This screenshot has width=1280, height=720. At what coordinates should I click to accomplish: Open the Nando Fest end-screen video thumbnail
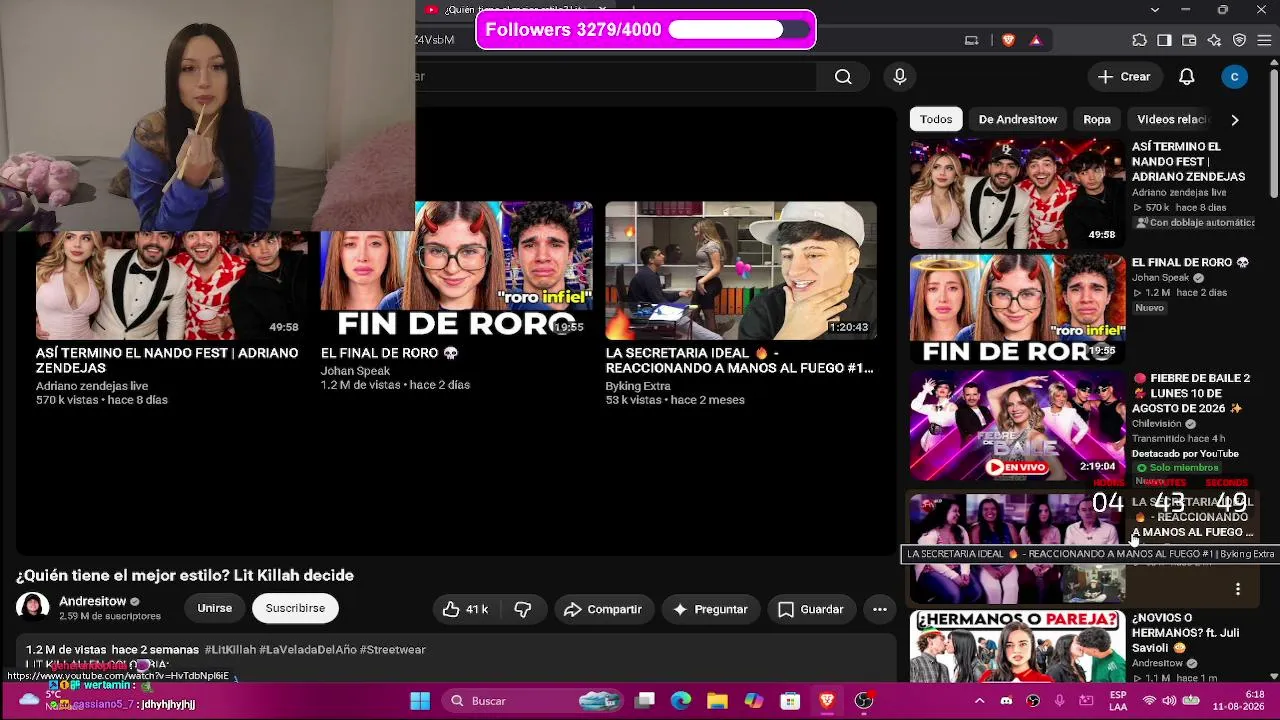pos(172,285)
